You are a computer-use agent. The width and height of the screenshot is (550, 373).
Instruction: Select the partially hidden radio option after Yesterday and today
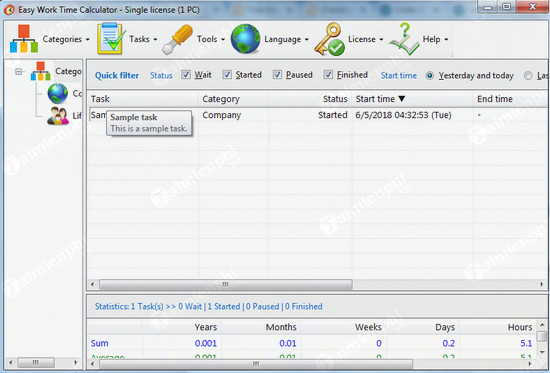tap(528, 75)
